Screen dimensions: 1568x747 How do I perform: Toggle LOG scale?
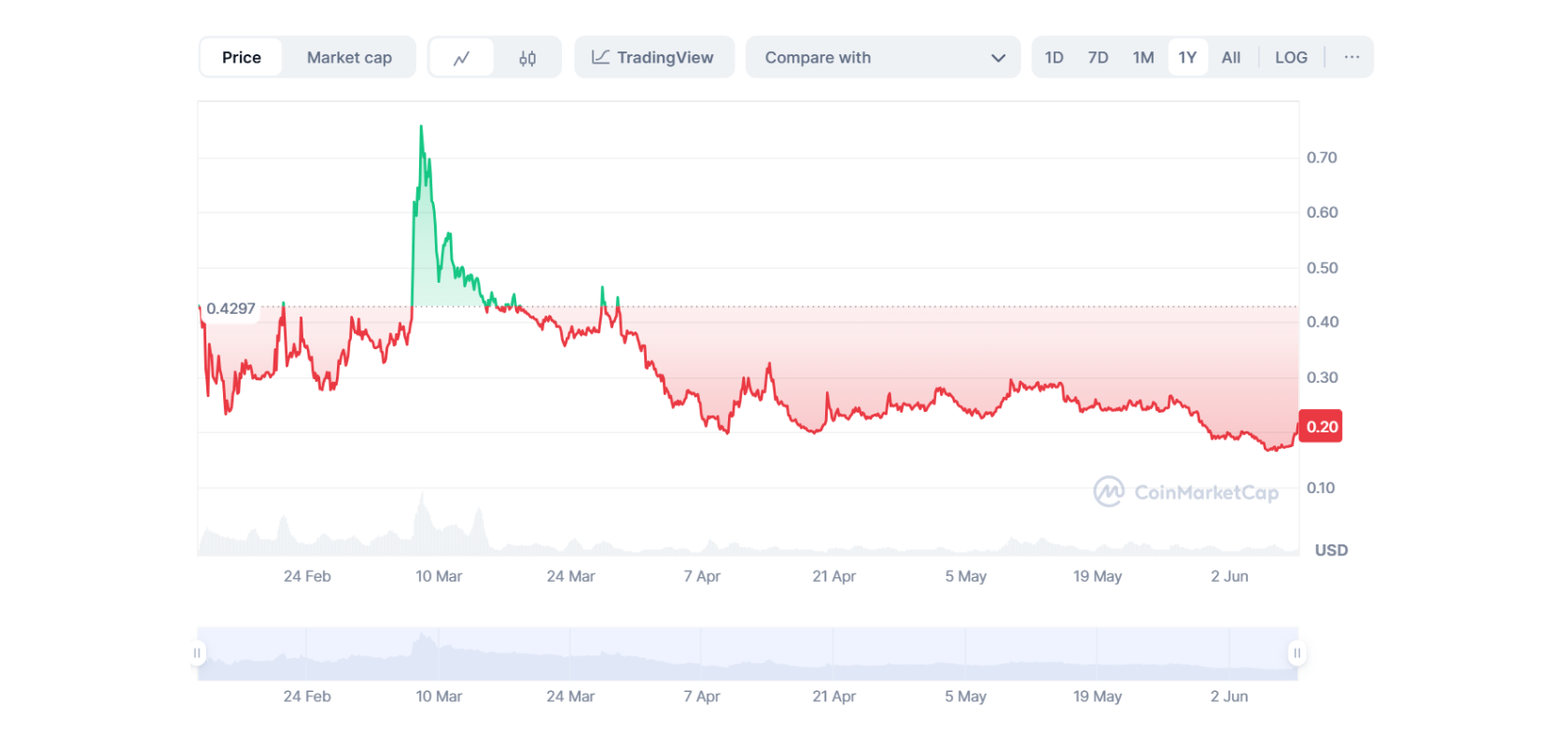point(1291,58)
